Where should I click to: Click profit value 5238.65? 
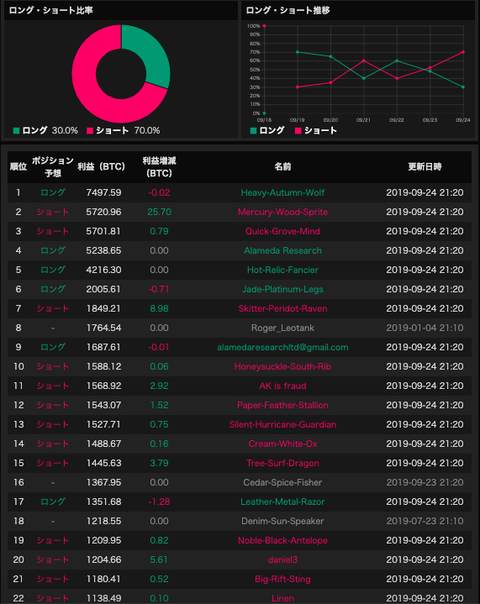[104, 250]
